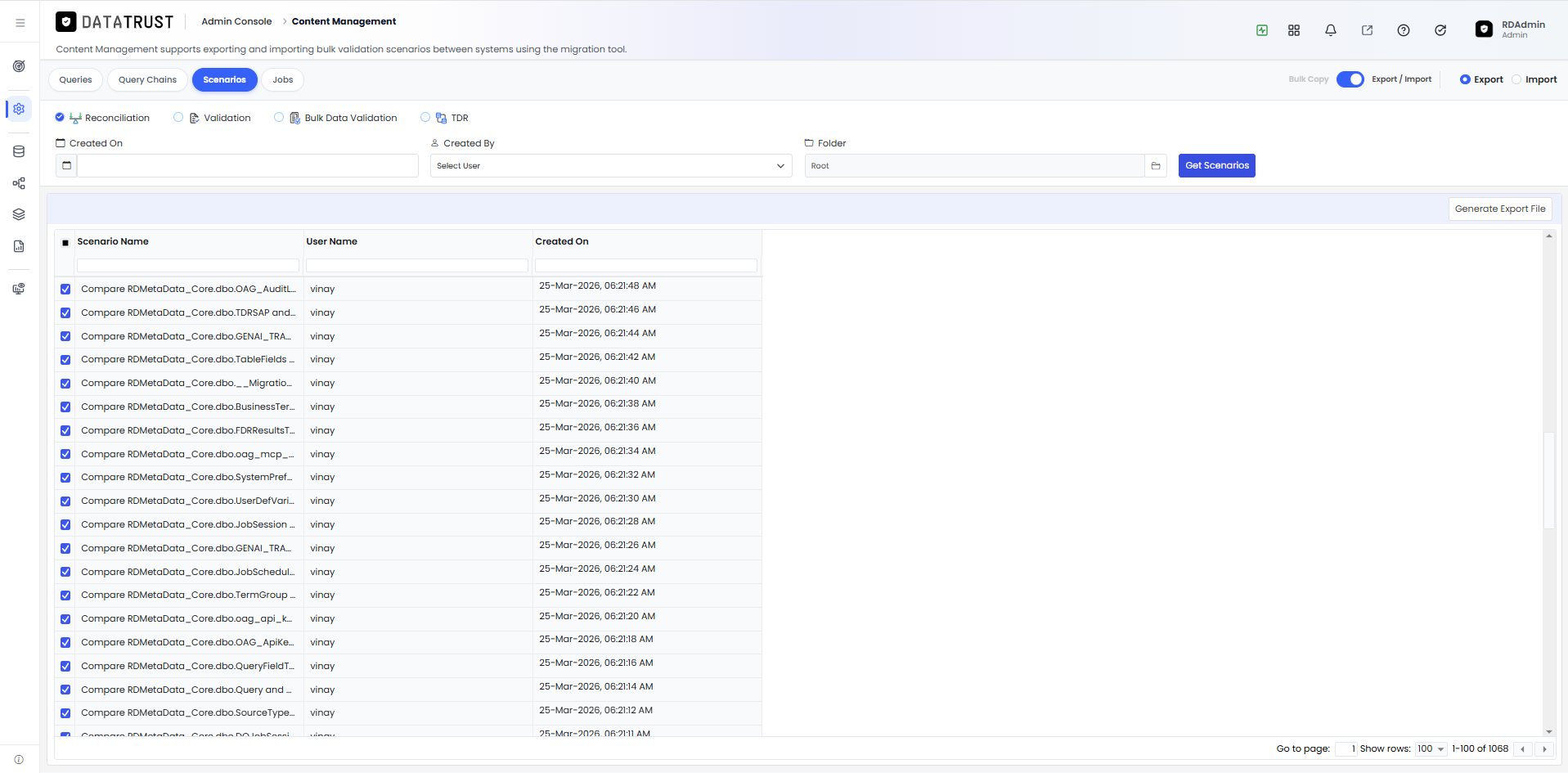Select the Export radio button
Screen dimensions: 1568x773
pos(1465,79)
